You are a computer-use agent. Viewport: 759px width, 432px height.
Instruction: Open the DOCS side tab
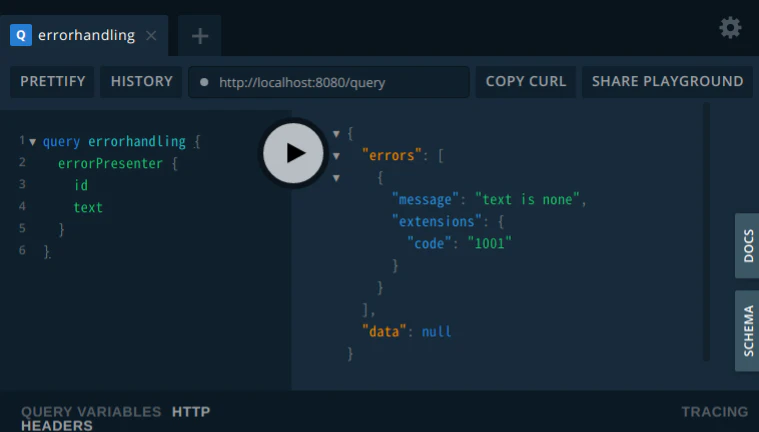pos(747,246)
